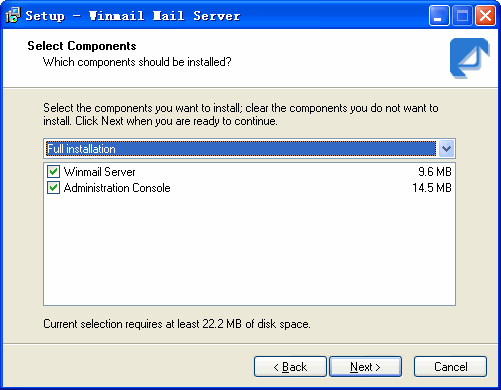Click empty area of components list
Viewport: 501px width, 390px height.
click(249, 250)
